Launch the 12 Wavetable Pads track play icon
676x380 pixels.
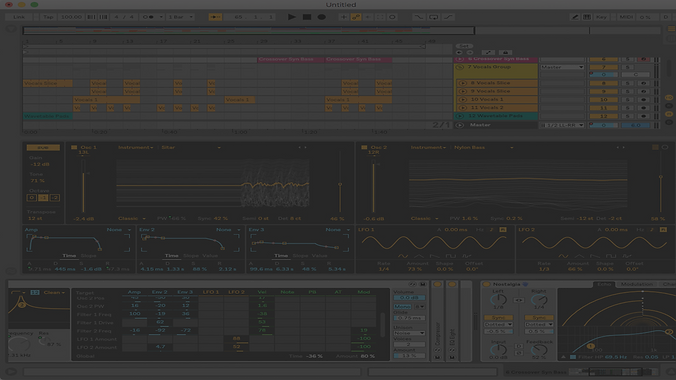460,116
